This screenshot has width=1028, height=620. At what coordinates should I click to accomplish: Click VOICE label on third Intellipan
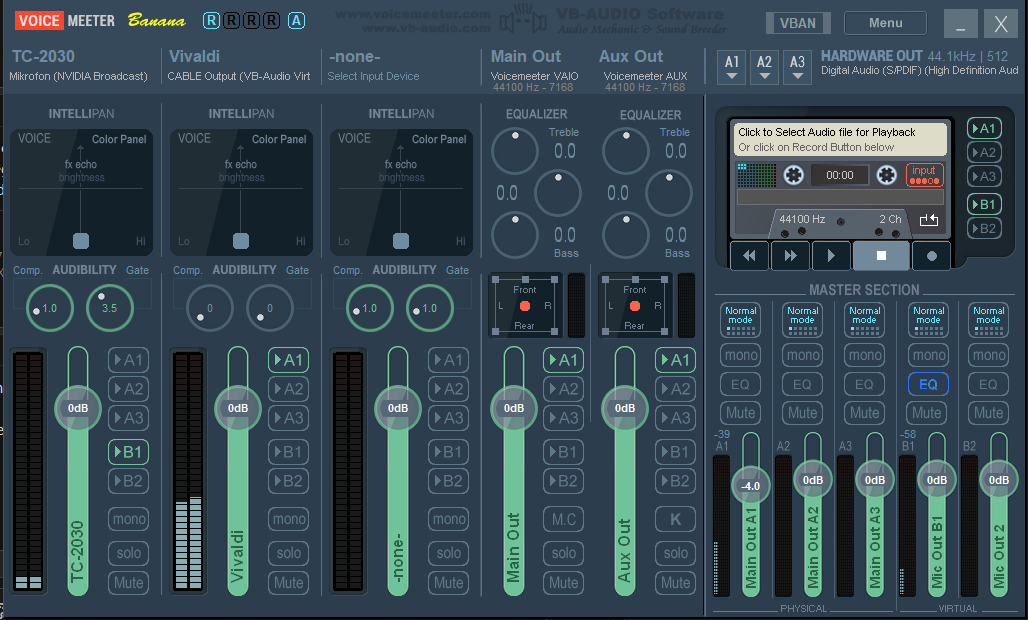pyautogui.click(x=354, y=138)
